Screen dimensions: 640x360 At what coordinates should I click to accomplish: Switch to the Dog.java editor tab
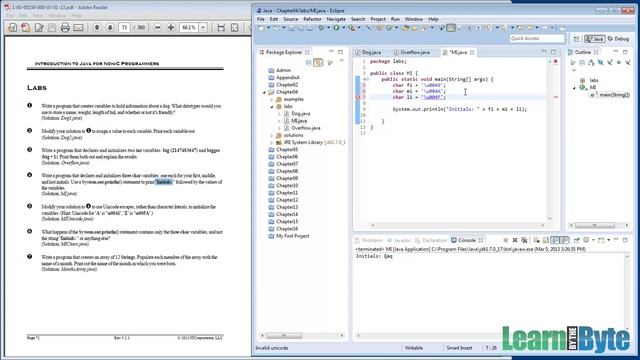point(368,52)
